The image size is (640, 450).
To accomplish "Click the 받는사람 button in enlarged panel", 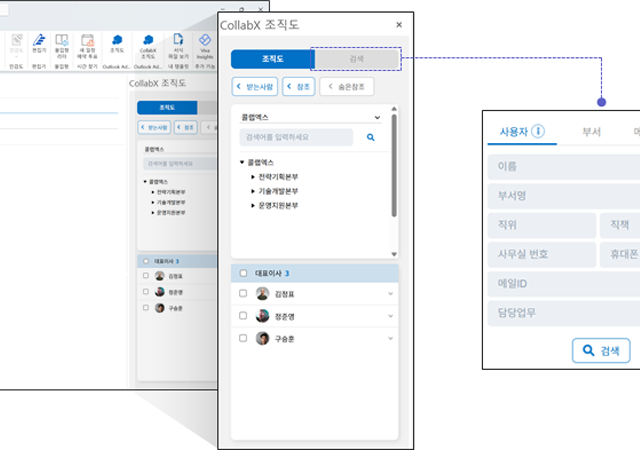I will coord(255,87).
